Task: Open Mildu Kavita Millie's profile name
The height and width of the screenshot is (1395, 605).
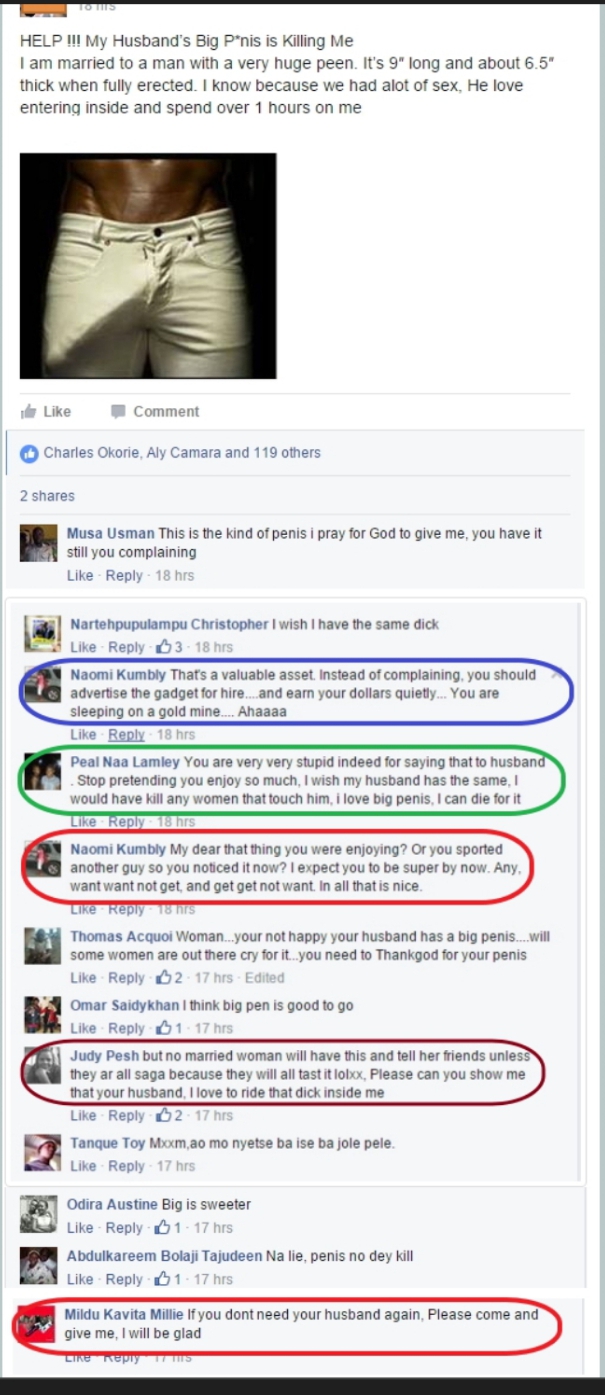Action: click(x=124, y=1314)
